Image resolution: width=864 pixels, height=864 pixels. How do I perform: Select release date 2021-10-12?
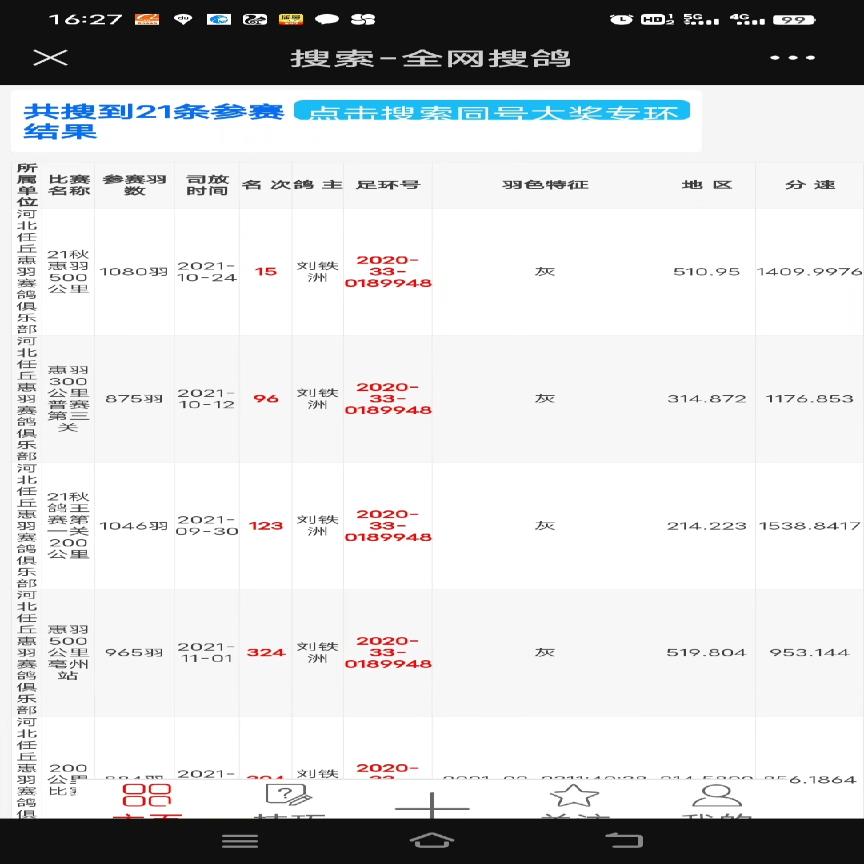pyautogui.click(x=207, y=398)
